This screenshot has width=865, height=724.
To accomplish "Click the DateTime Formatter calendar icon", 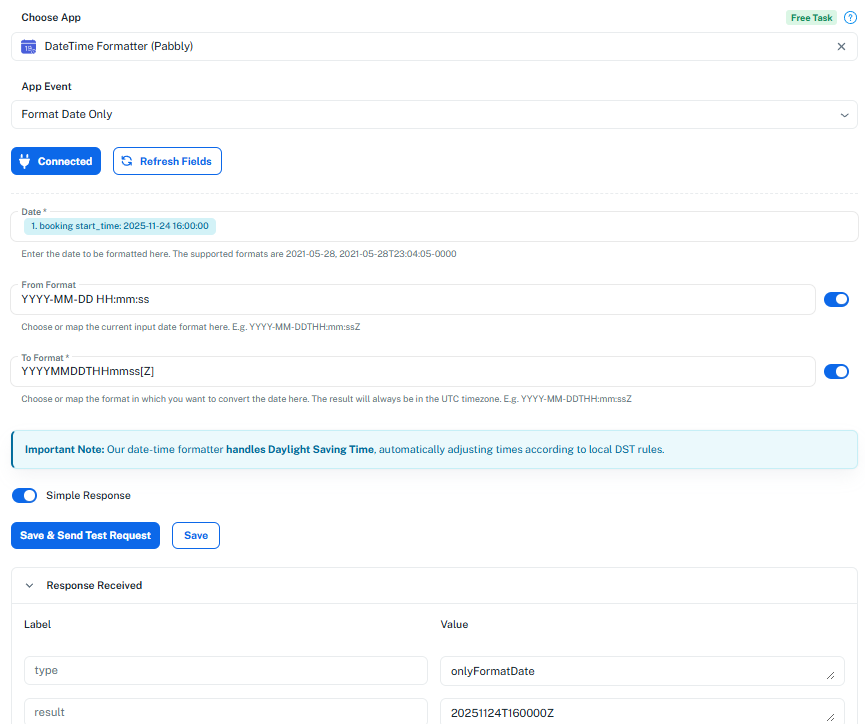I will [x=29, y=46].
